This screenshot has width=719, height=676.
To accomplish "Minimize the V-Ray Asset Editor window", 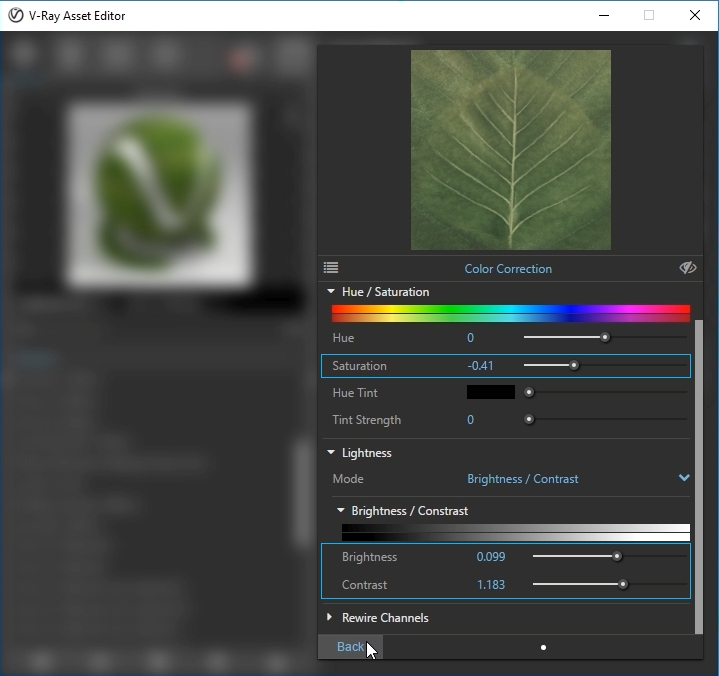I will point(603,16).
